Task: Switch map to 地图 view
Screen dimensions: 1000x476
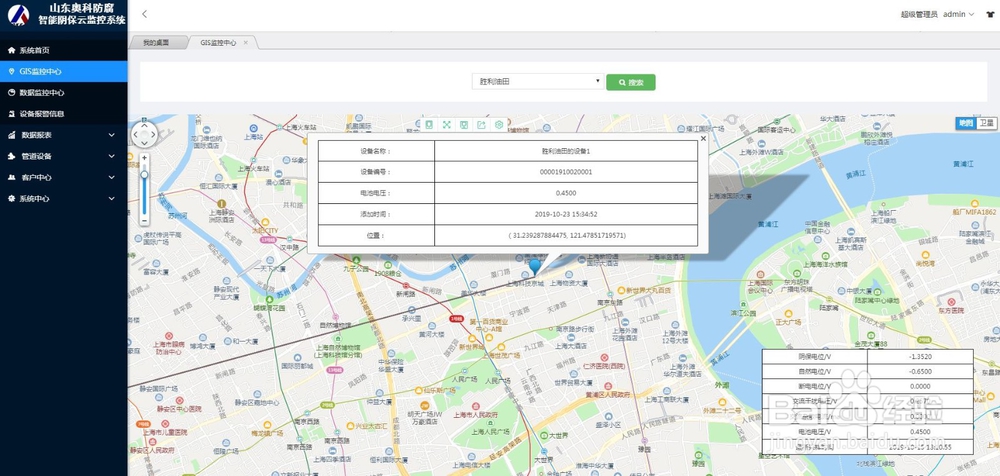Action: click(x=966, y=123)
